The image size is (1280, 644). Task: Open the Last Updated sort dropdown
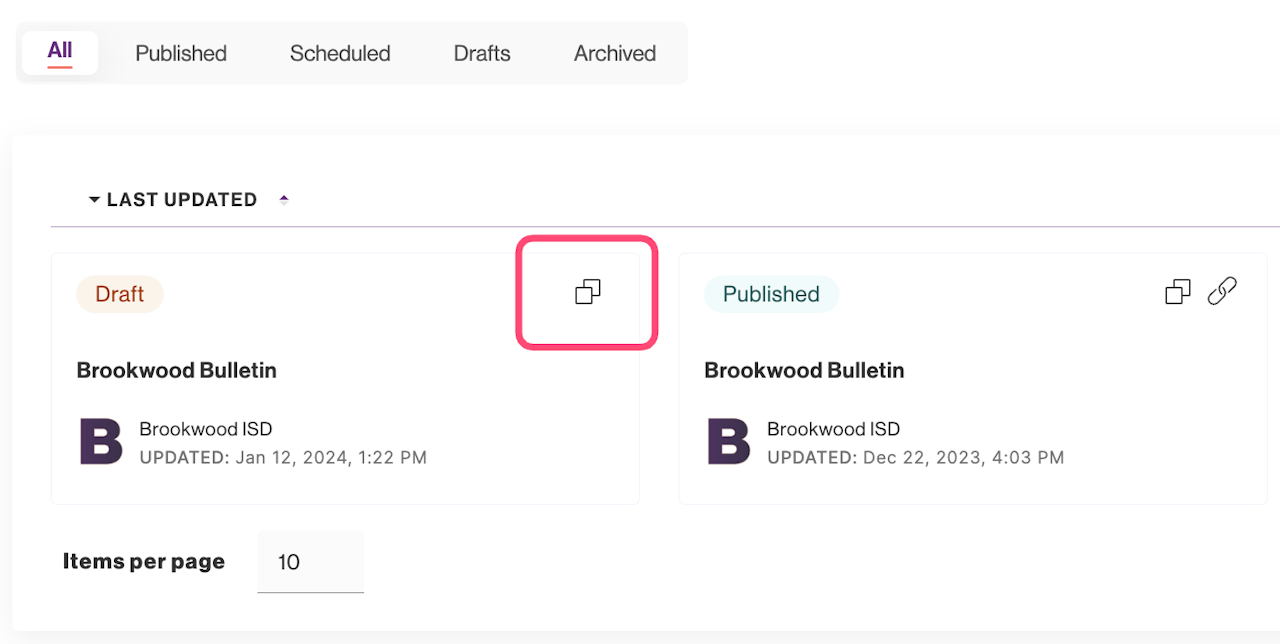172,200
